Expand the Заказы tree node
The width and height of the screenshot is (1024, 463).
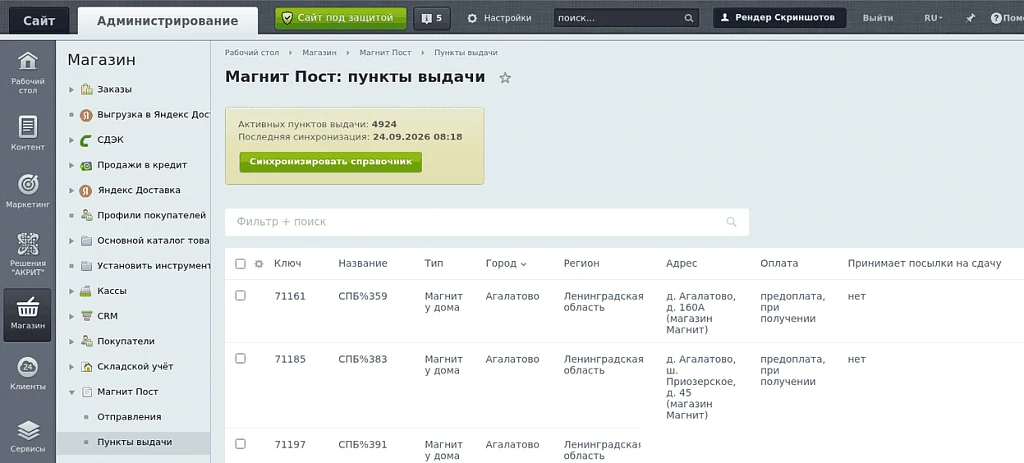click(72, 89)
